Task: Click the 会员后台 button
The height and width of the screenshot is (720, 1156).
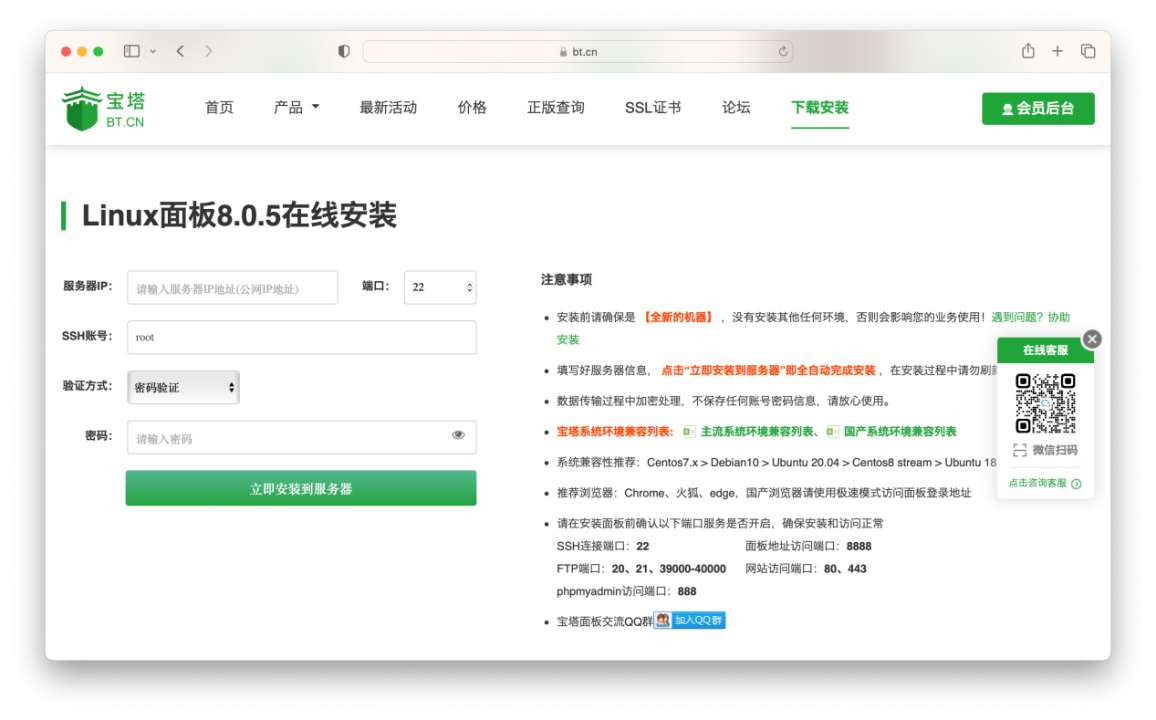Action: (1038, 108)
